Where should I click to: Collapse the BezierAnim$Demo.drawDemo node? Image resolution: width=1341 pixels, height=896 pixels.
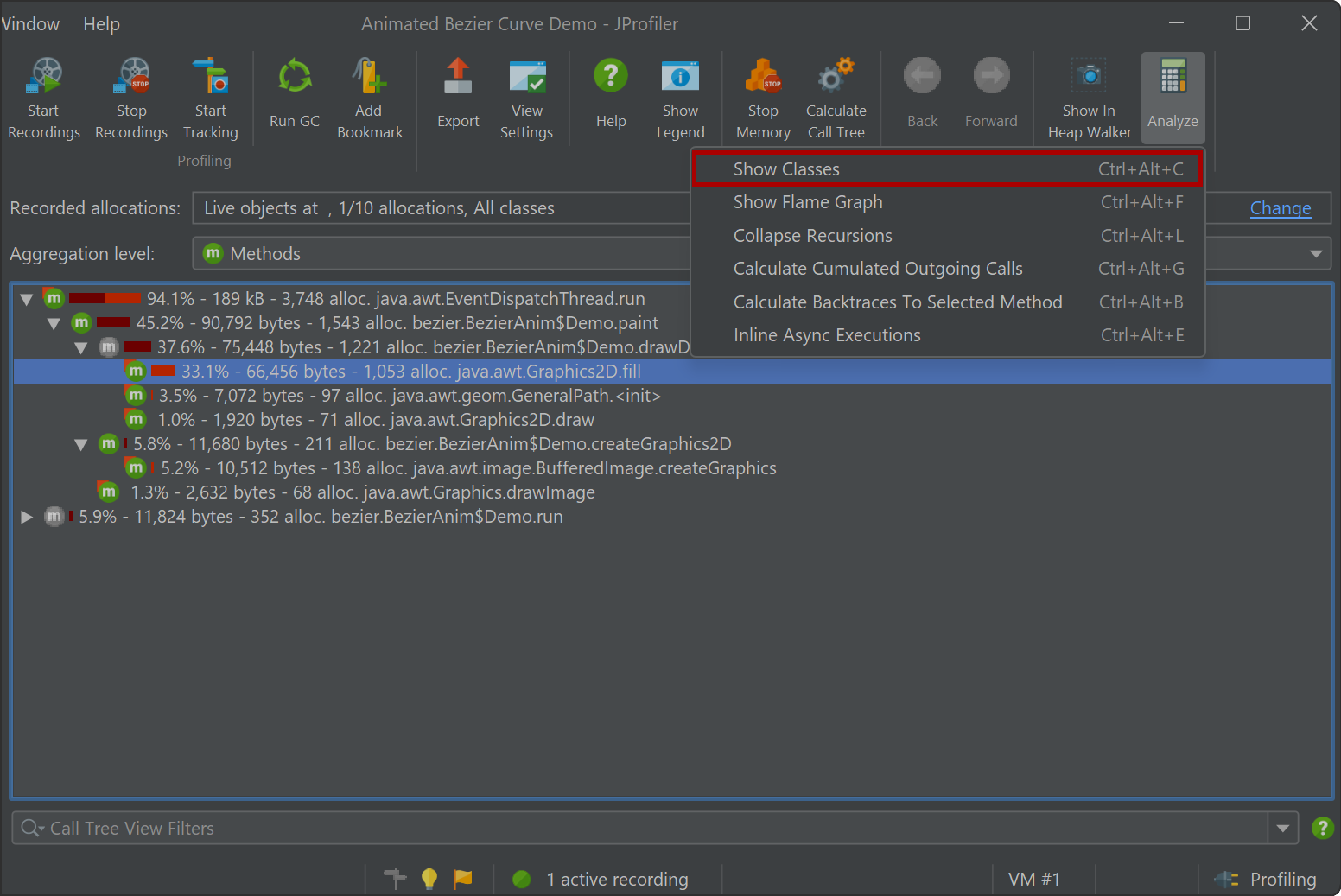80,347
